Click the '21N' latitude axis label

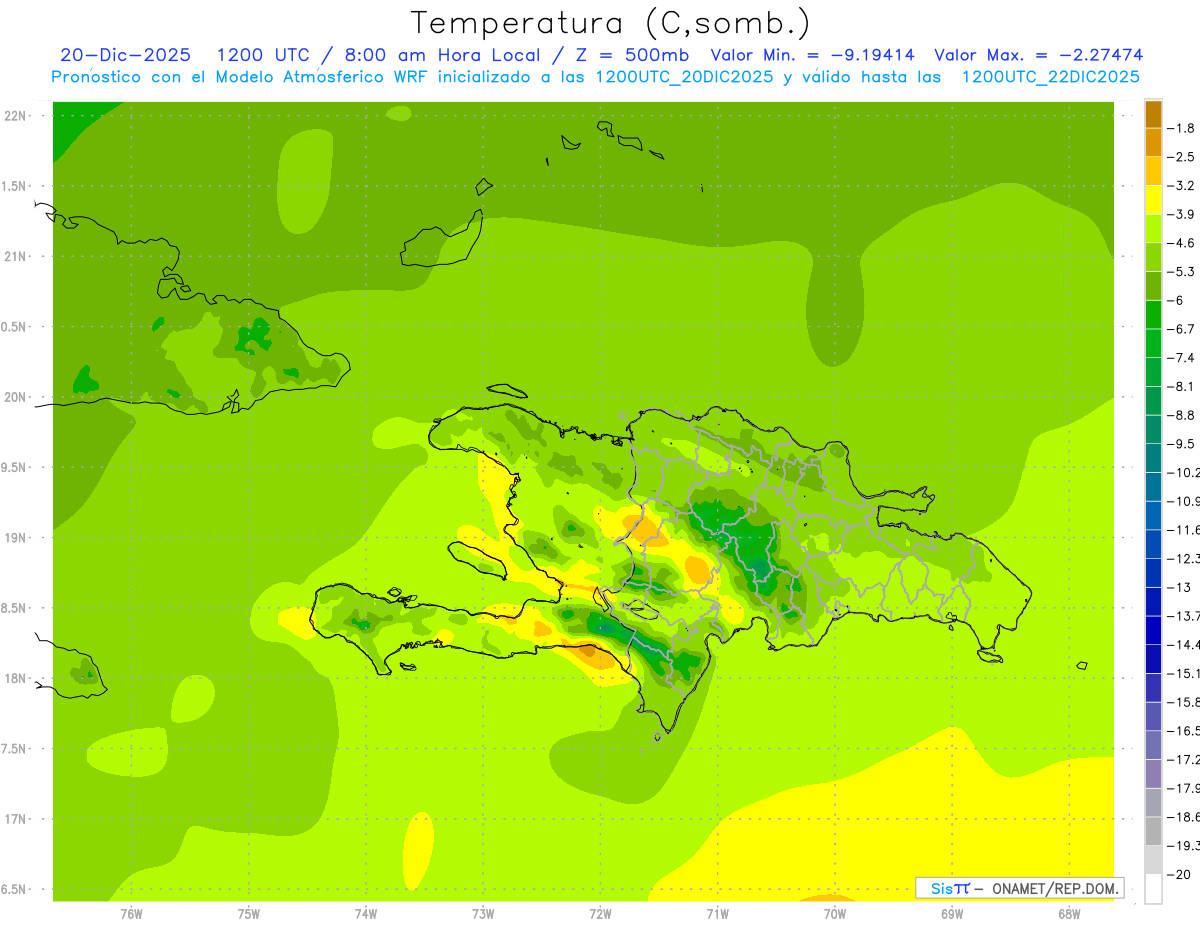(16, 257)
